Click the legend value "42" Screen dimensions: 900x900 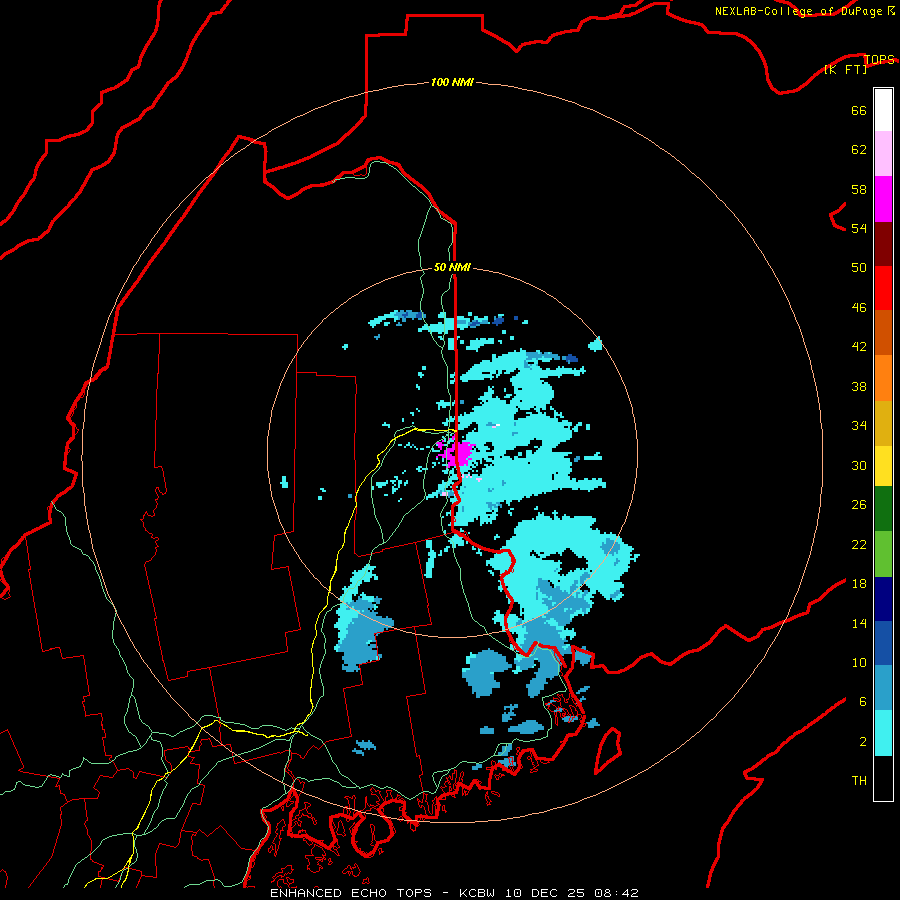pyautogui.click(x=859, y=347)
